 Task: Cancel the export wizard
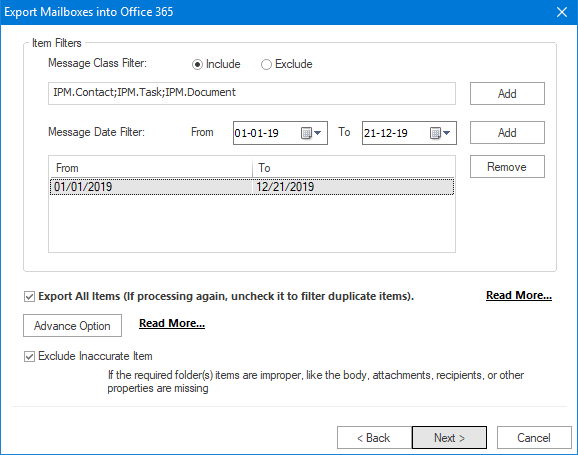tap(534, 438)
